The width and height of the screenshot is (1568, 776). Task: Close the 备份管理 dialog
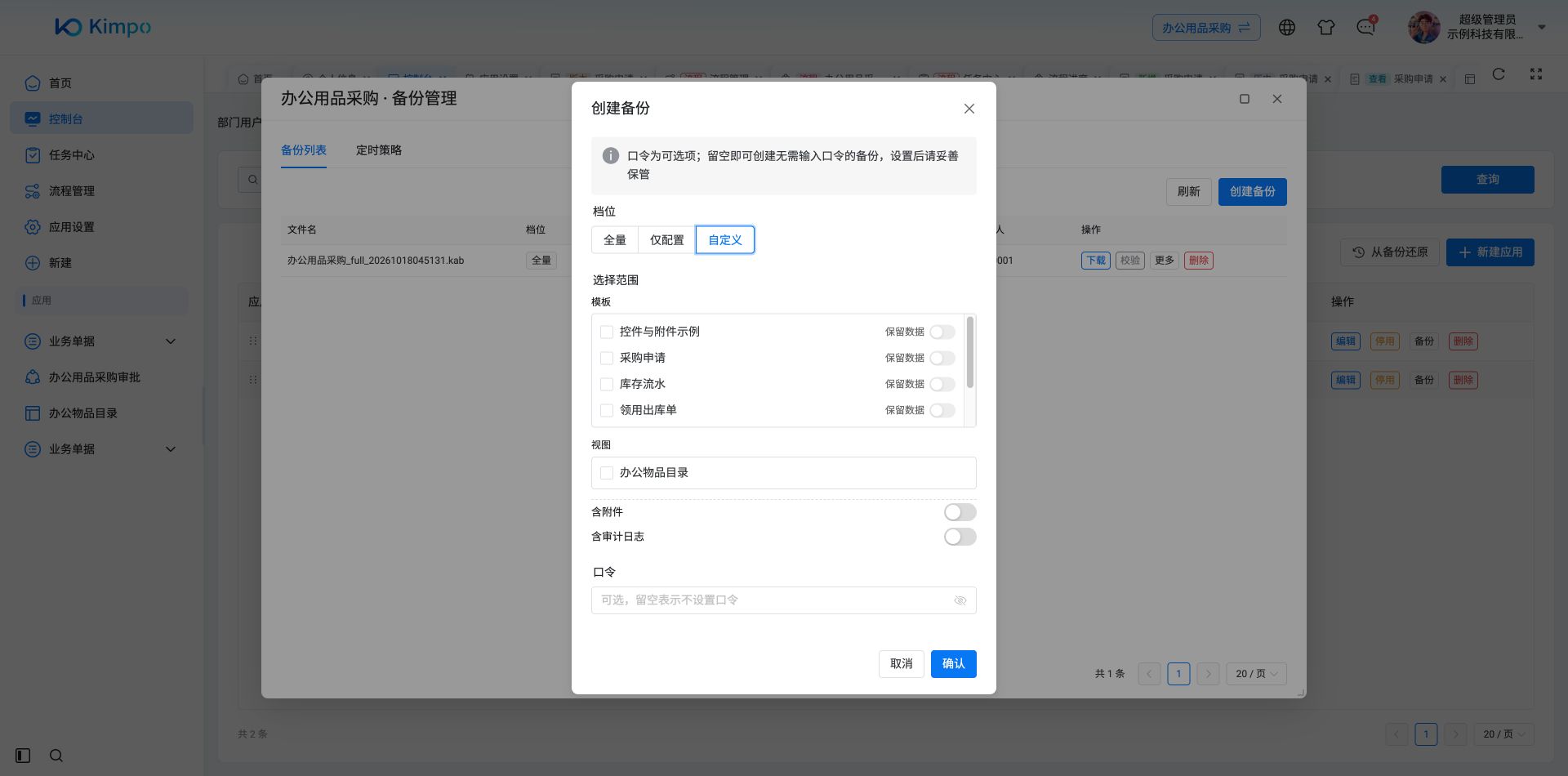[1277, 99]
